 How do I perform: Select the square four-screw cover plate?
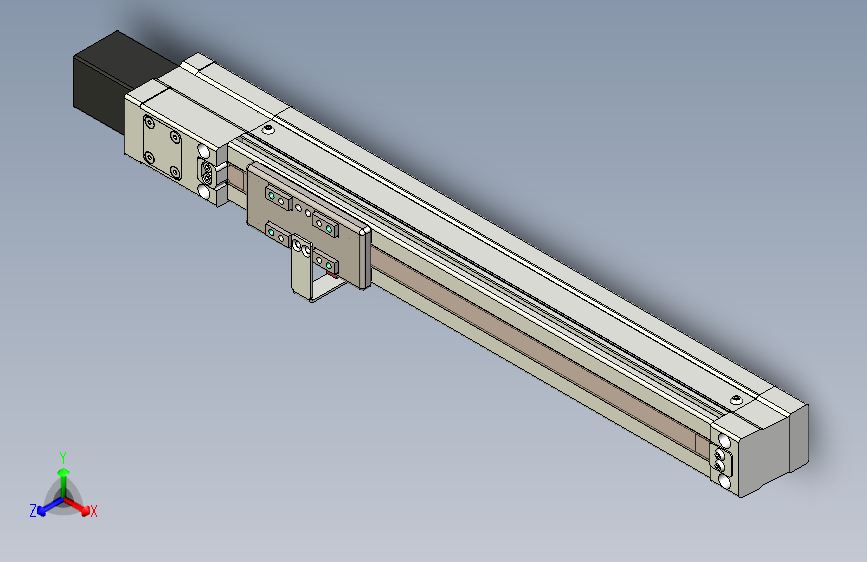pos(162,147)
